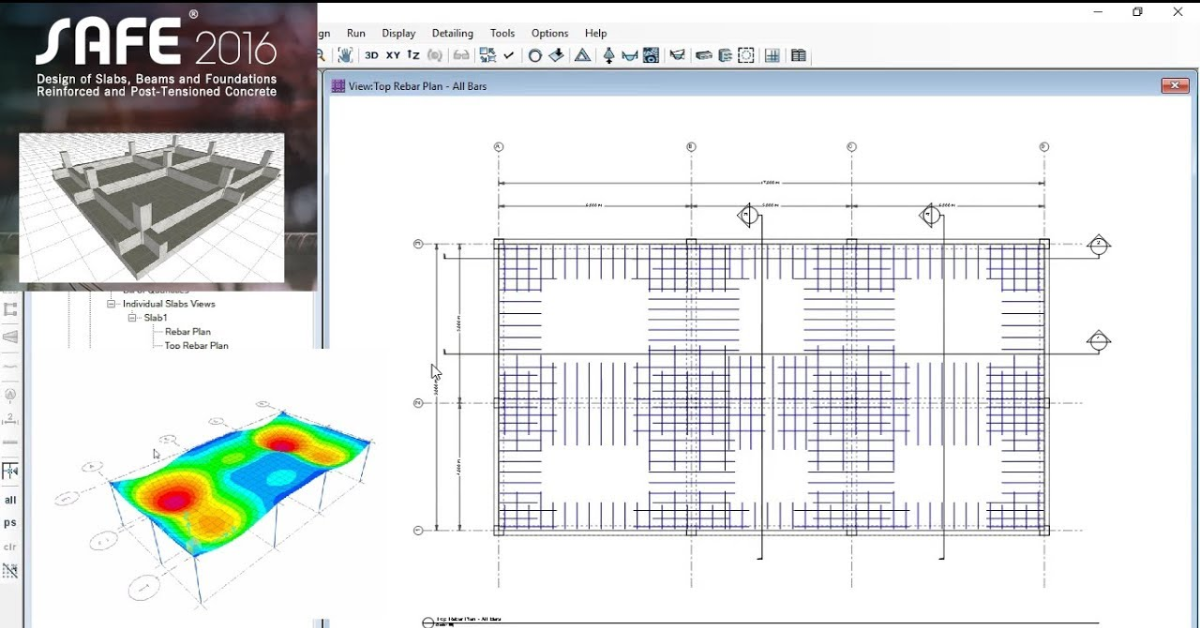
Task: Toggle the 'ps' display option in the sidebar
Action: (9, 523)
